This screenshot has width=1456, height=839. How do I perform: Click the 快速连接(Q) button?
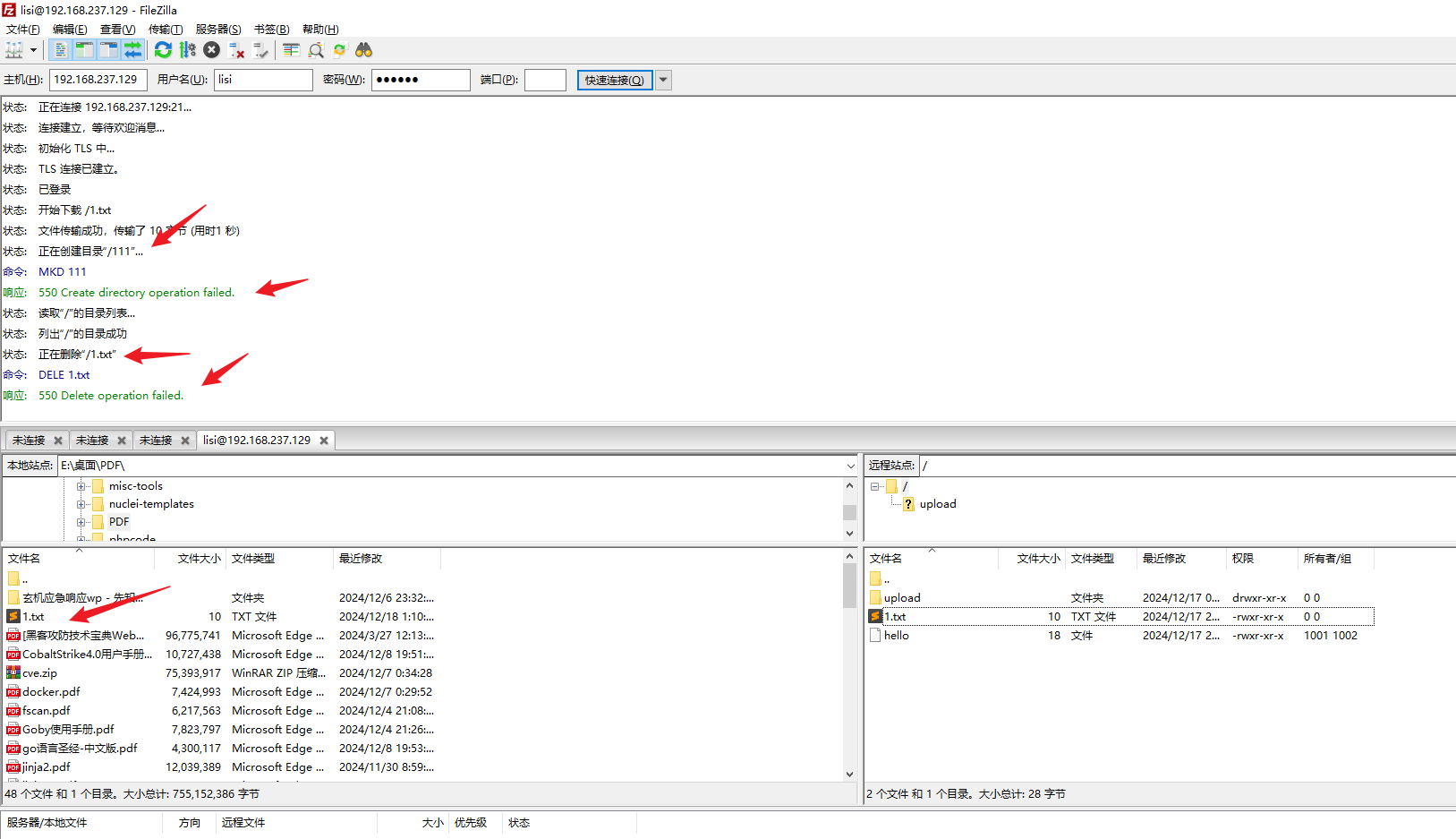coord(614,80)
